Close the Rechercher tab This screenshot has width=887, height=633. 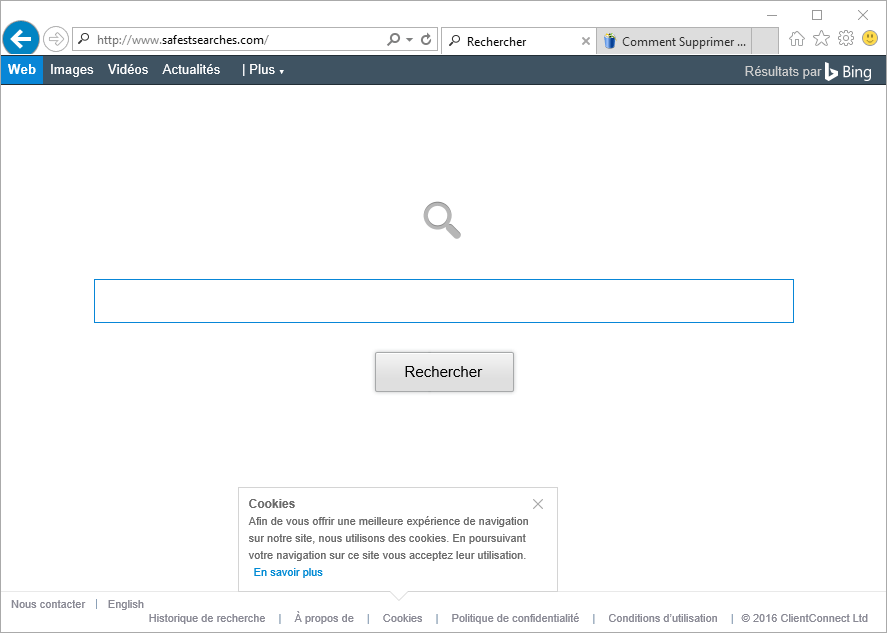586,41
